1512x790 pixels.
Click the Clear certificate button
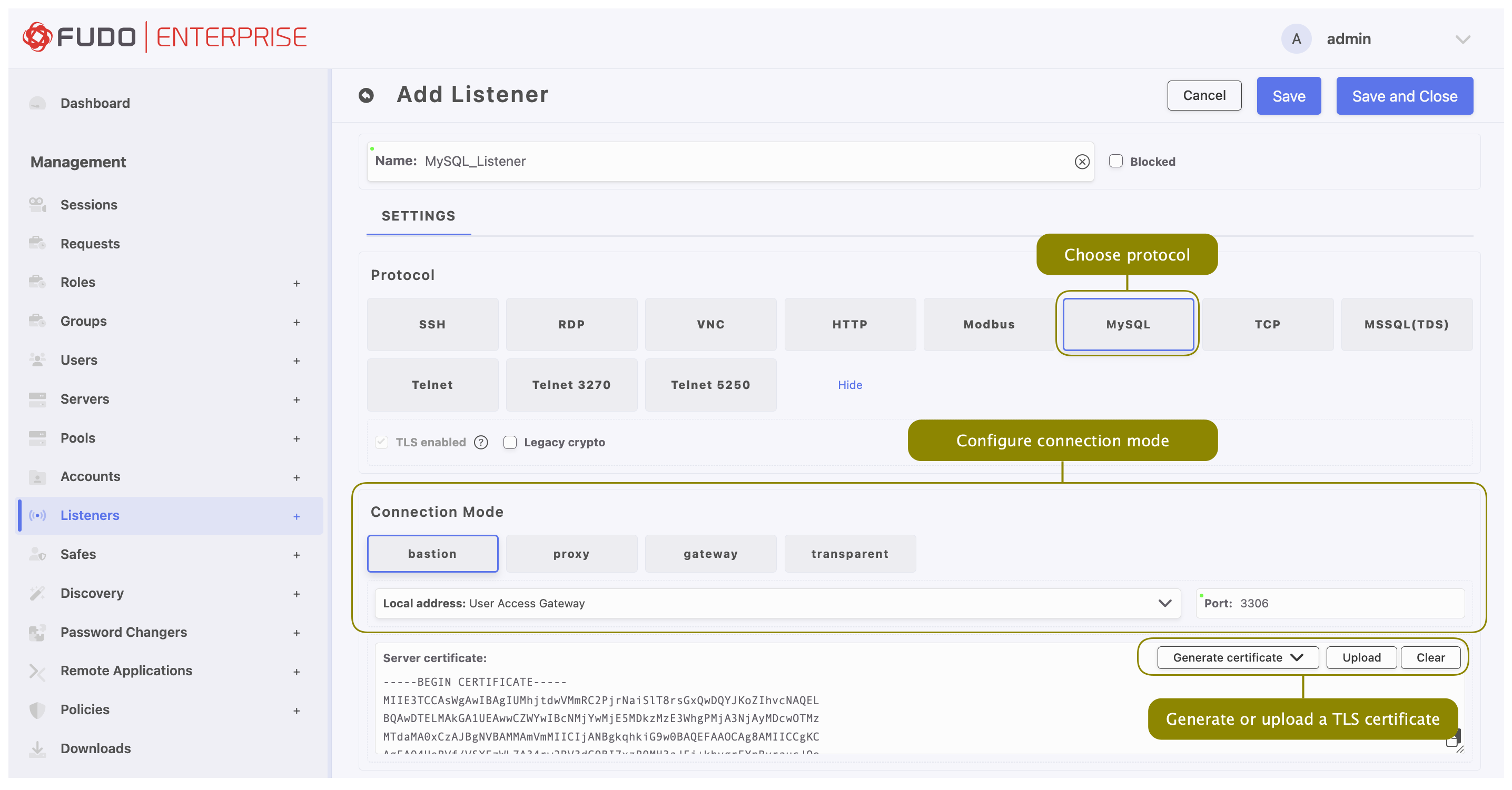1430,657
